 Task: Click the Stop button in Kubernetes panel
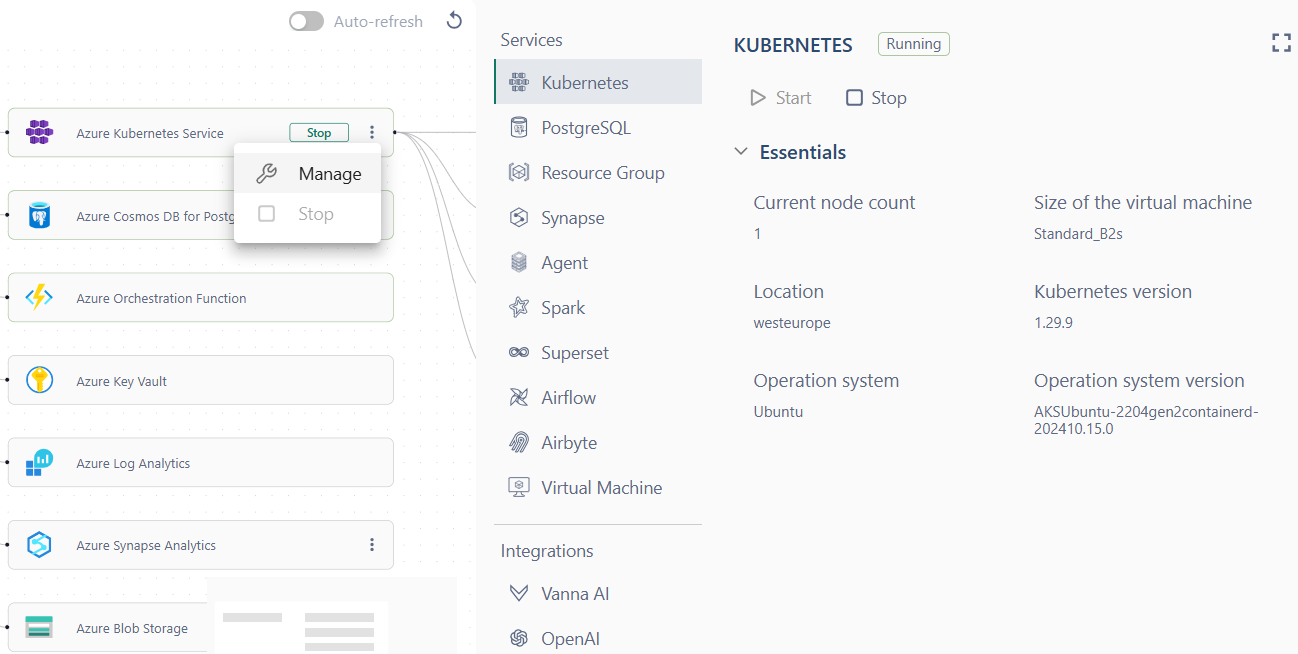(876, 97)
